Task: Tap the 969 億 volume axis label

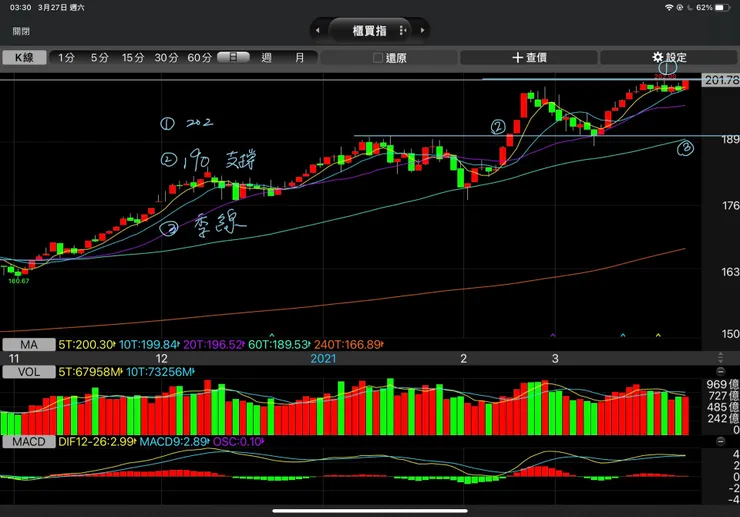Action: [x=723, y=384]
